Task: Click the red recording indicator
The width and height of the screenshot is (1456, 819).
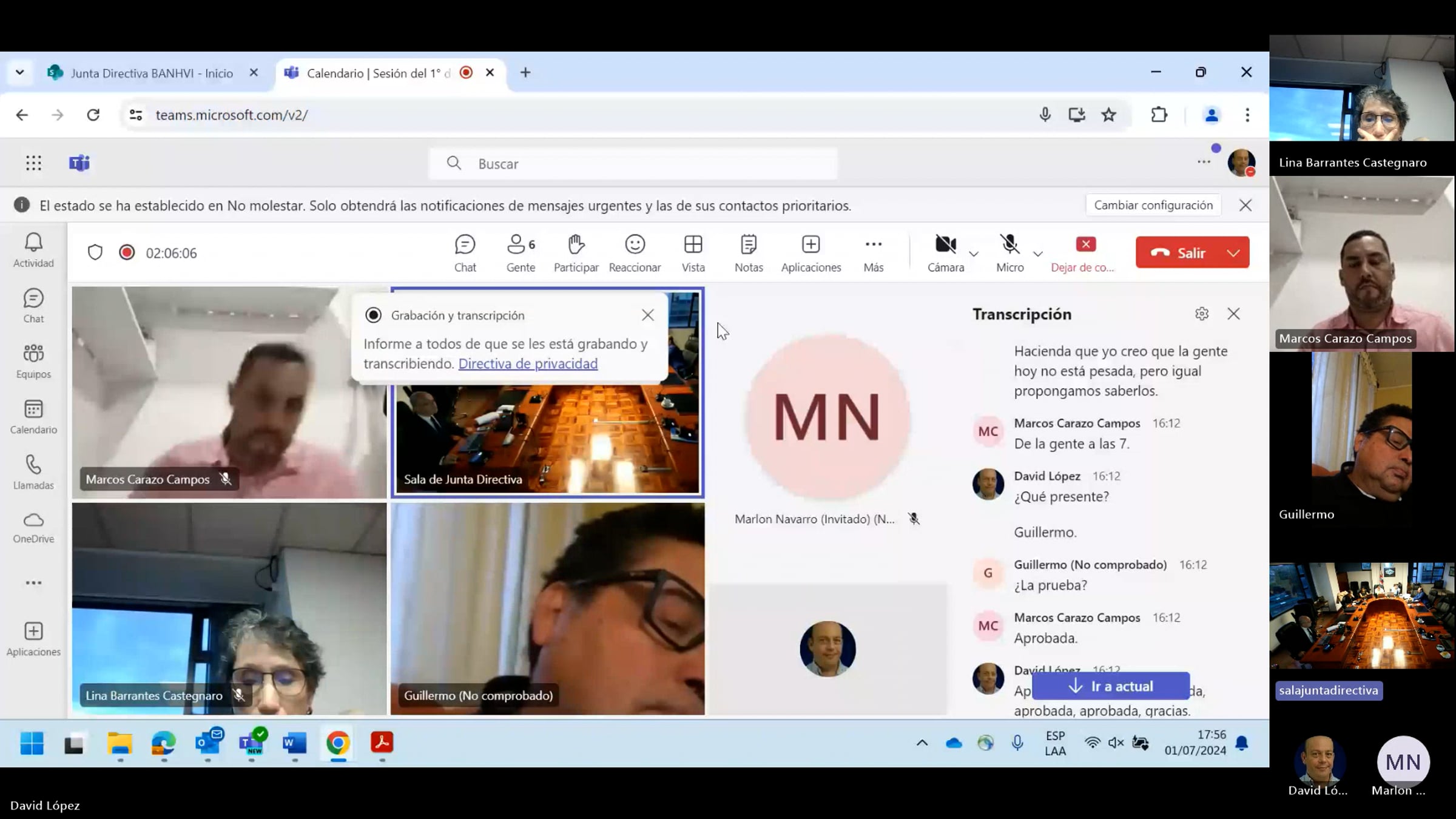Action: (x=127, y=252)
